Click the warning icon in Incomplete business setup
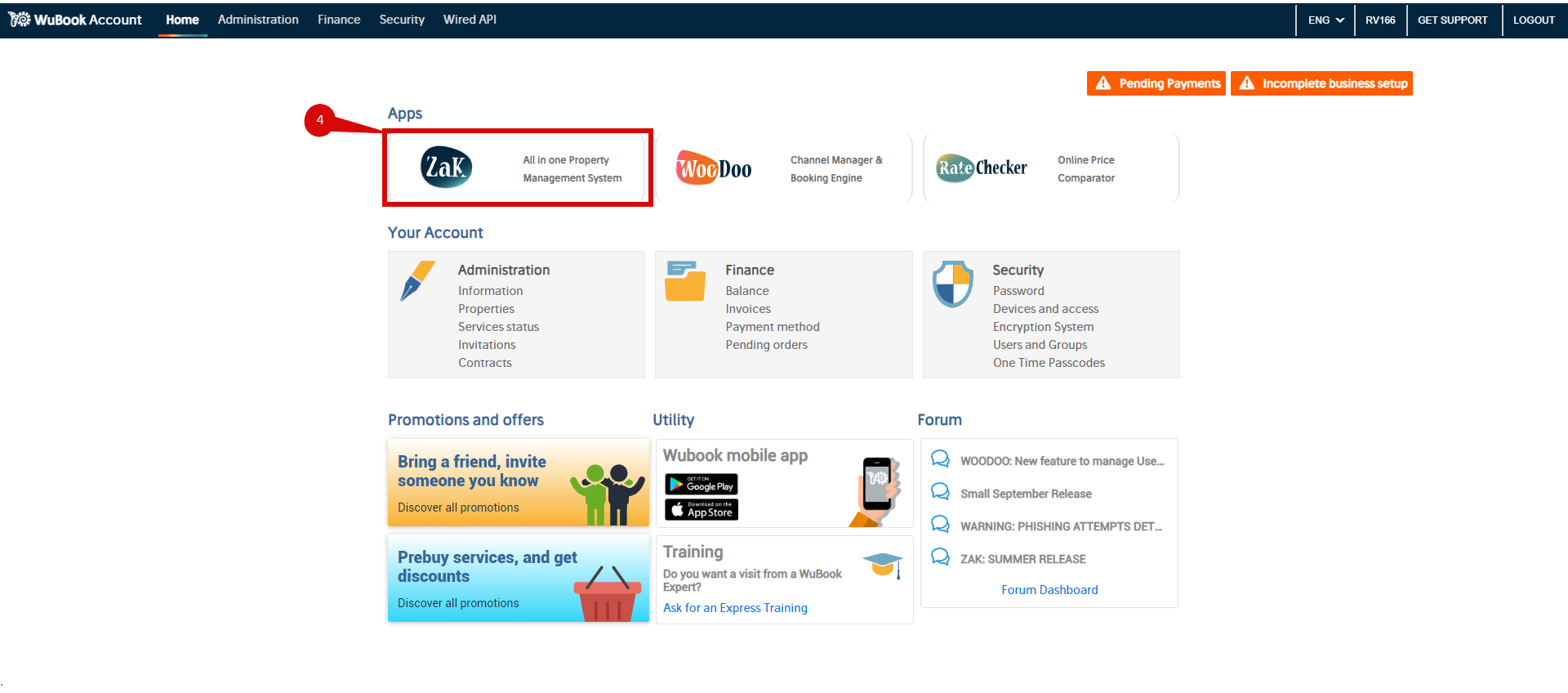The image size is (1568, 693). (1247, 83)
